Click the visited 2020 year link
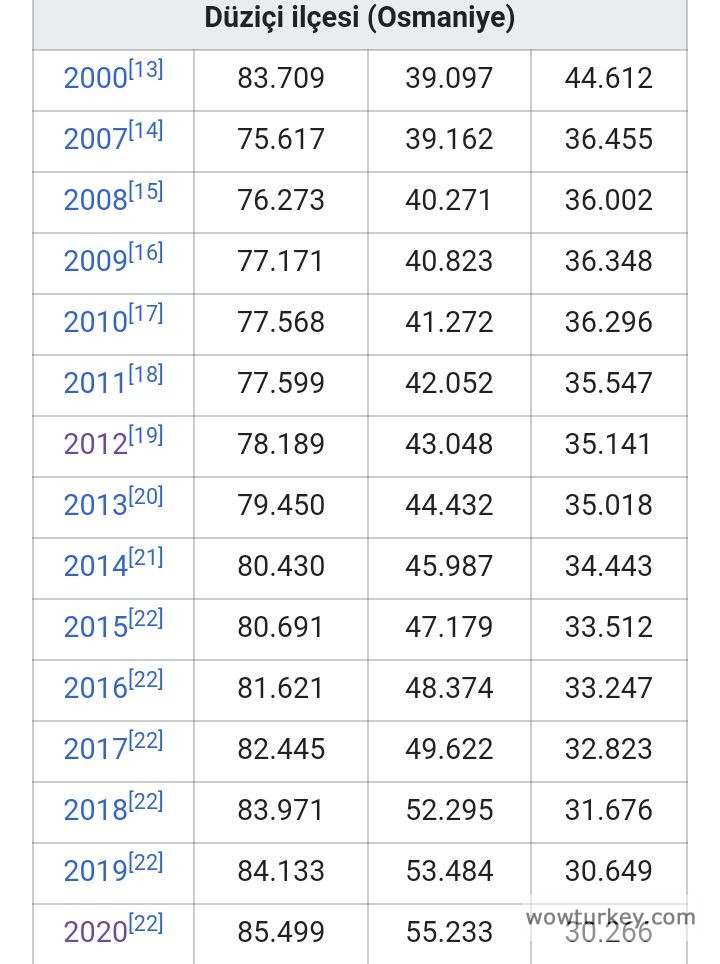Image resolution: width=720 pixels, height=964 pixels. coord(95,933)
